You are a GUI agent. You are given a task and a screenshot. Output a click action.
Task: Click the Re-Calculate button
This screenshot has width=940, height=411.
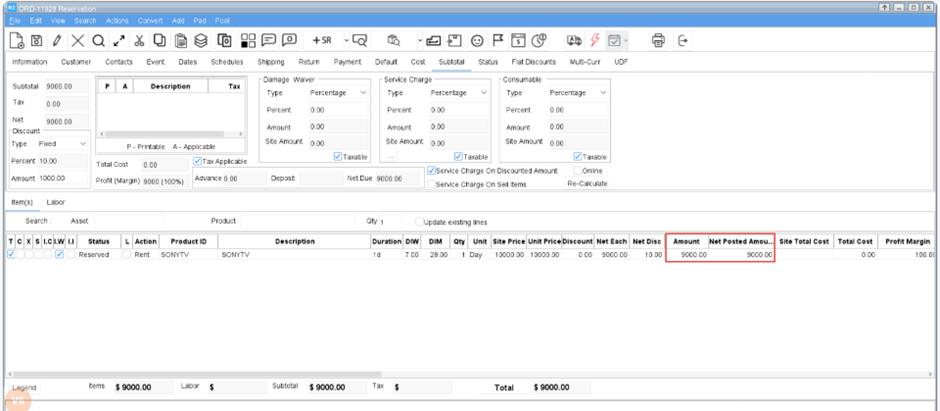pyautogui.click(x=587, y=184)
